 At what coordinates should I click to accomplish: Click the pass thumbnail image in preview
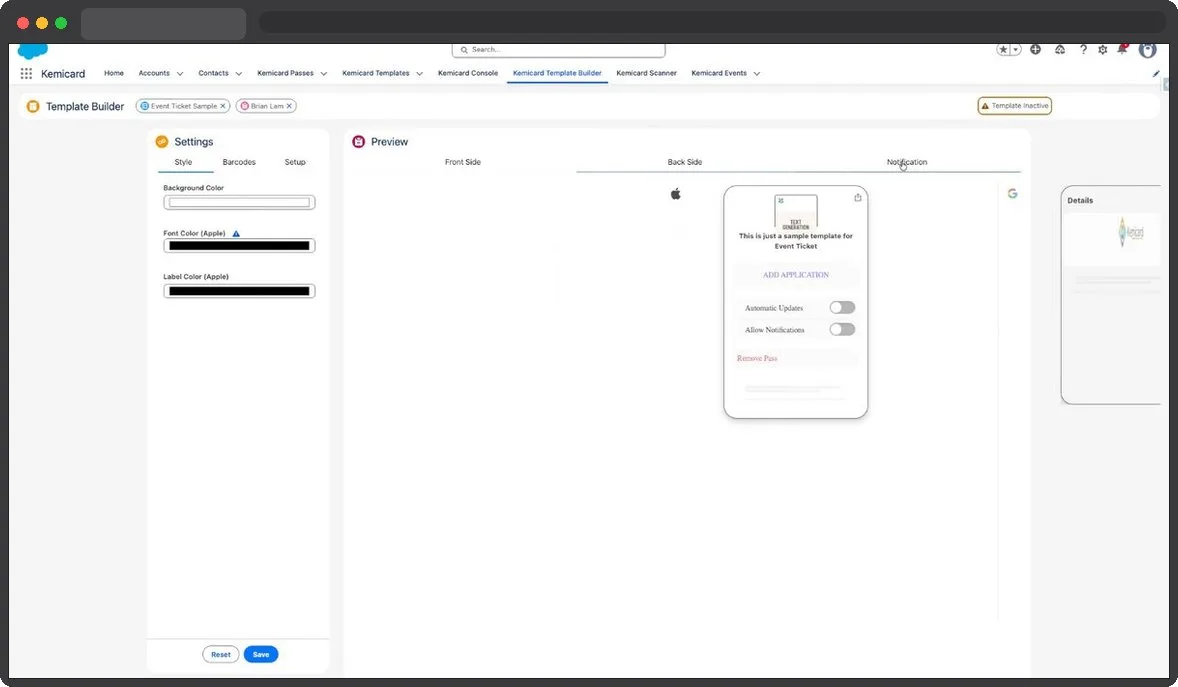pyautogui.click(x=796, y=212)
